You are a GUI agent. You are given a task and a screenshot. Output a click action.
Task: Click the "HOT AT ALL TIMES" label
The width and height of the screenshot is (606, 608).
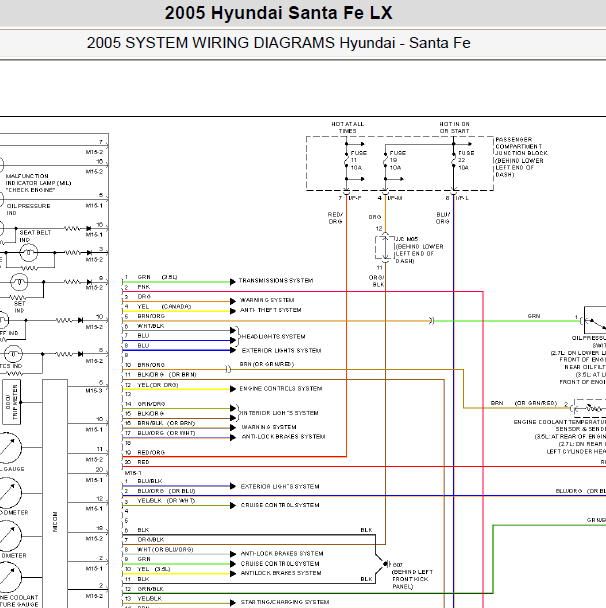(347, 128)
